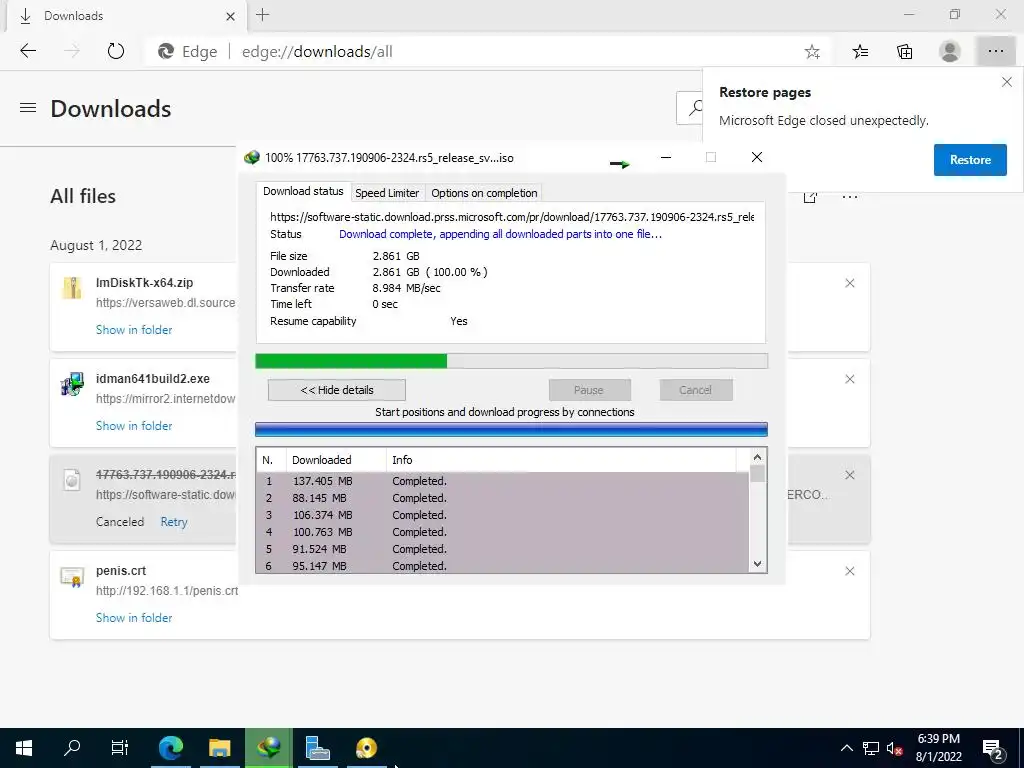Select connection 2 row 88.145 MB
Image resolution: width=1024 pixels, height=768 pixels.
(503, 498)
